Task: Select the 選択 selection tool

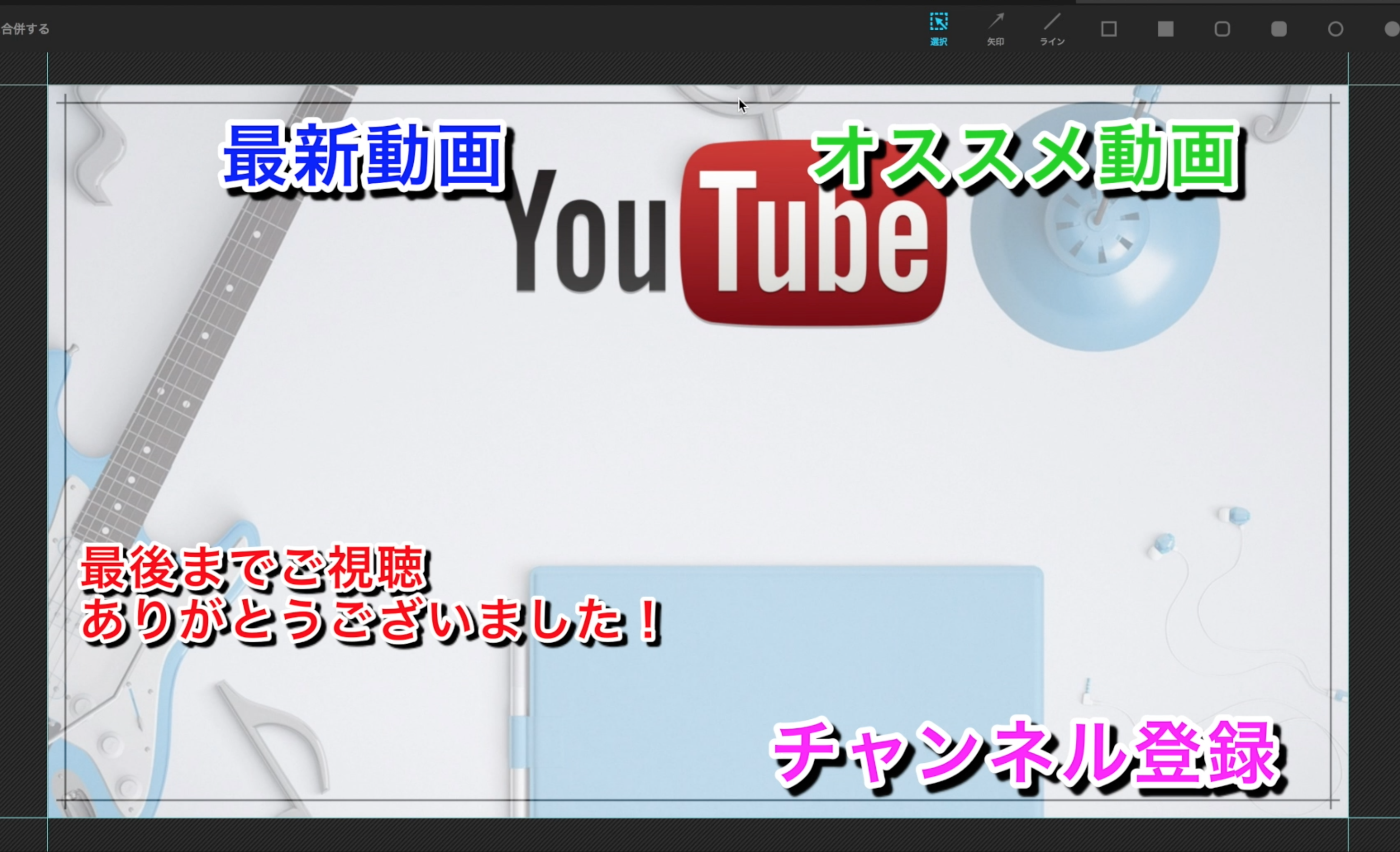Action: tap(939, 29)
